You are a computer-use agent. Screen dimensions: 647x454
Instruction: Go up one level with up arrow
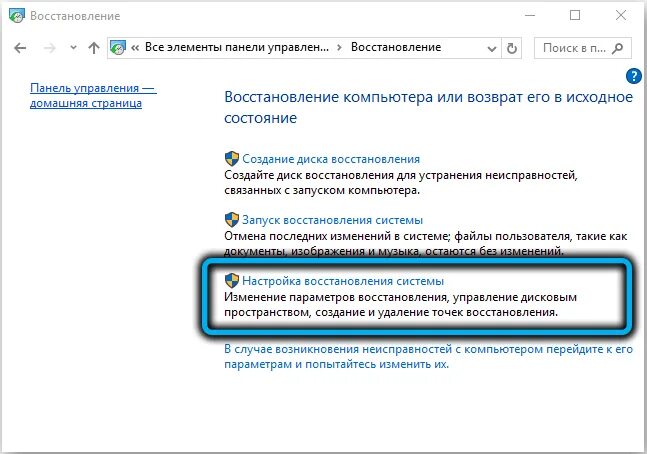[94, 48]
